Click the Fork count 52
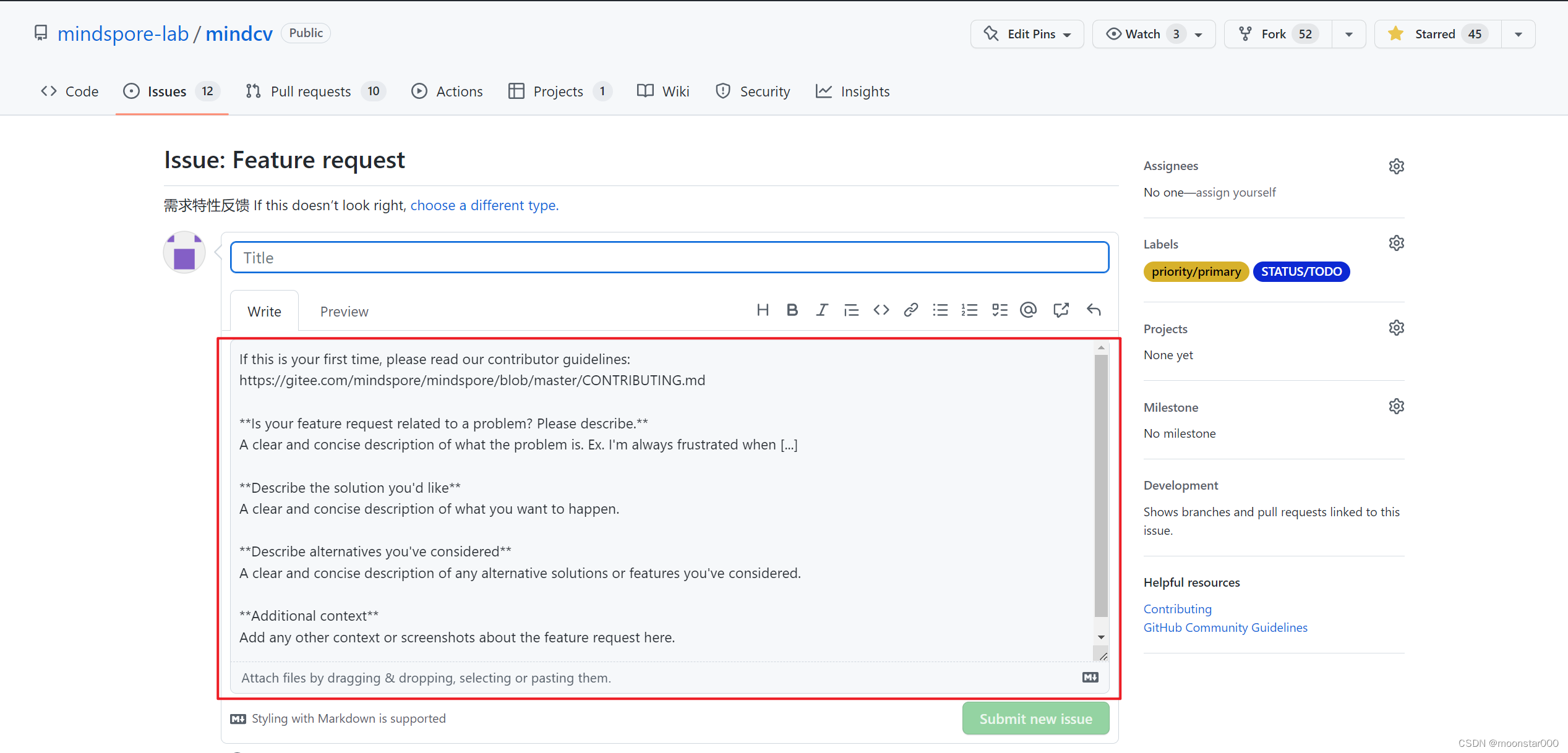The height and width of the screenshot is (753, 1568). click(1305, 34)
